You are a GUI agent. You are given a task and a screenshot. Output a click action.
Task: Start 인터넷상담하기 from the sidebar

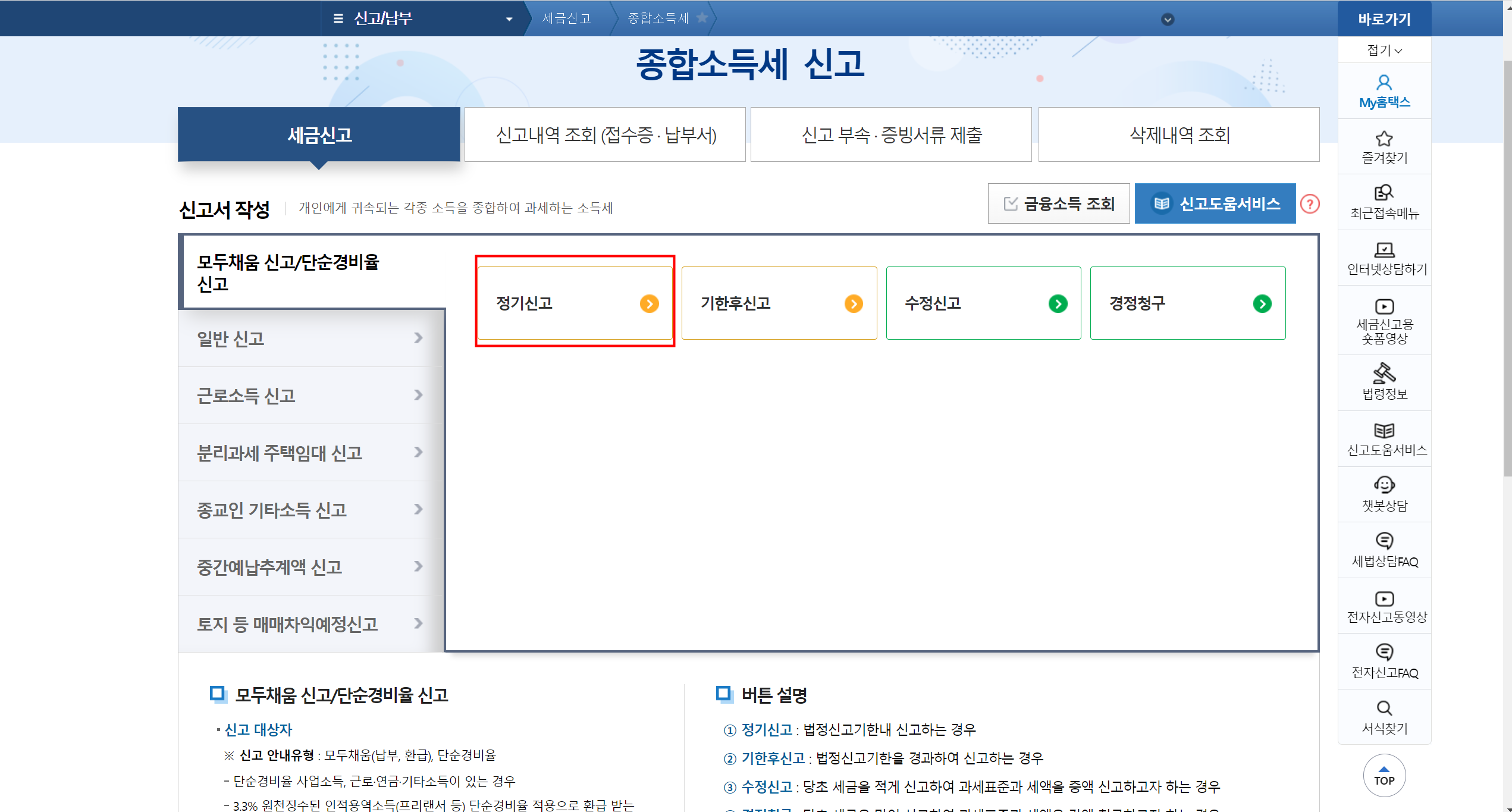coord(1384,258)
